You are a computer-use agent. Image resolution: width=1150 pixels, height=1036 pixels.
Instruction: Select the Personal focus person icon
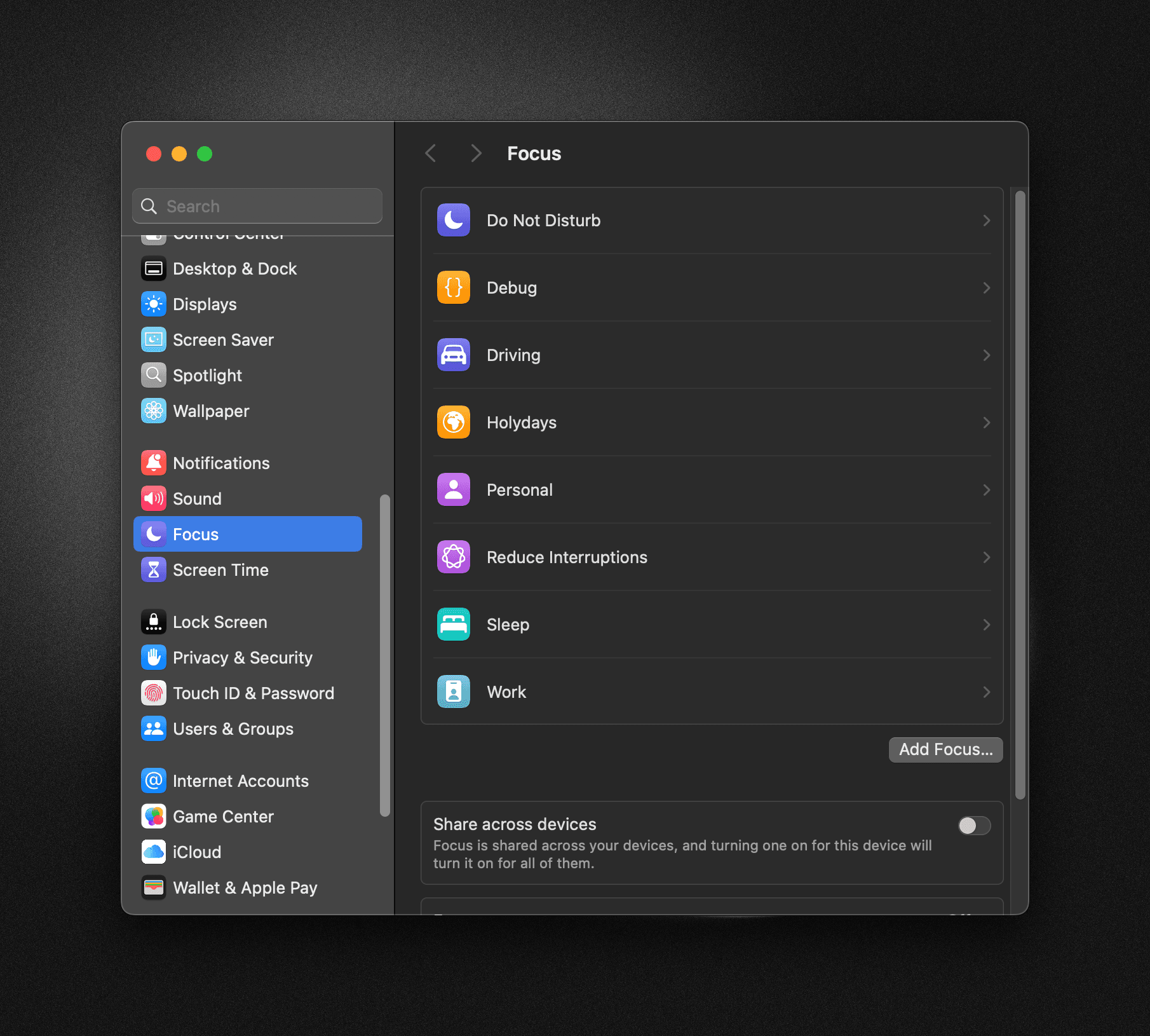click(453, 489)
